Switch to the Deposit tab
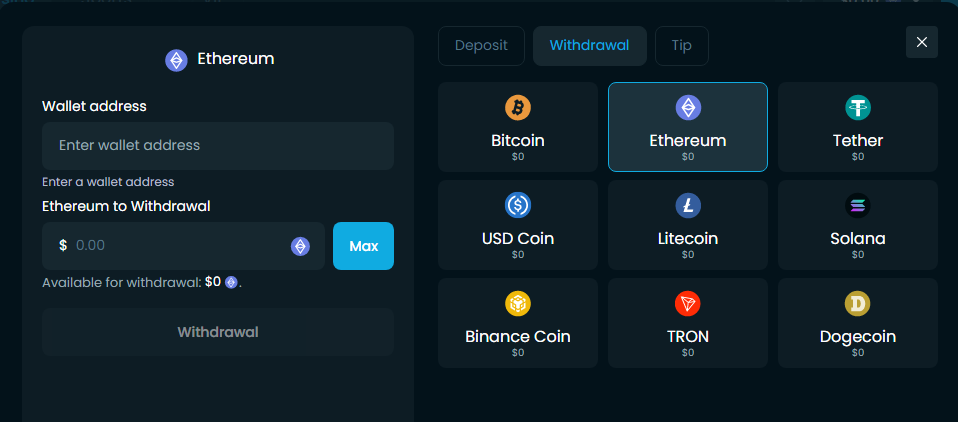Screen dimensions: 958x422 tap(481, 46)
